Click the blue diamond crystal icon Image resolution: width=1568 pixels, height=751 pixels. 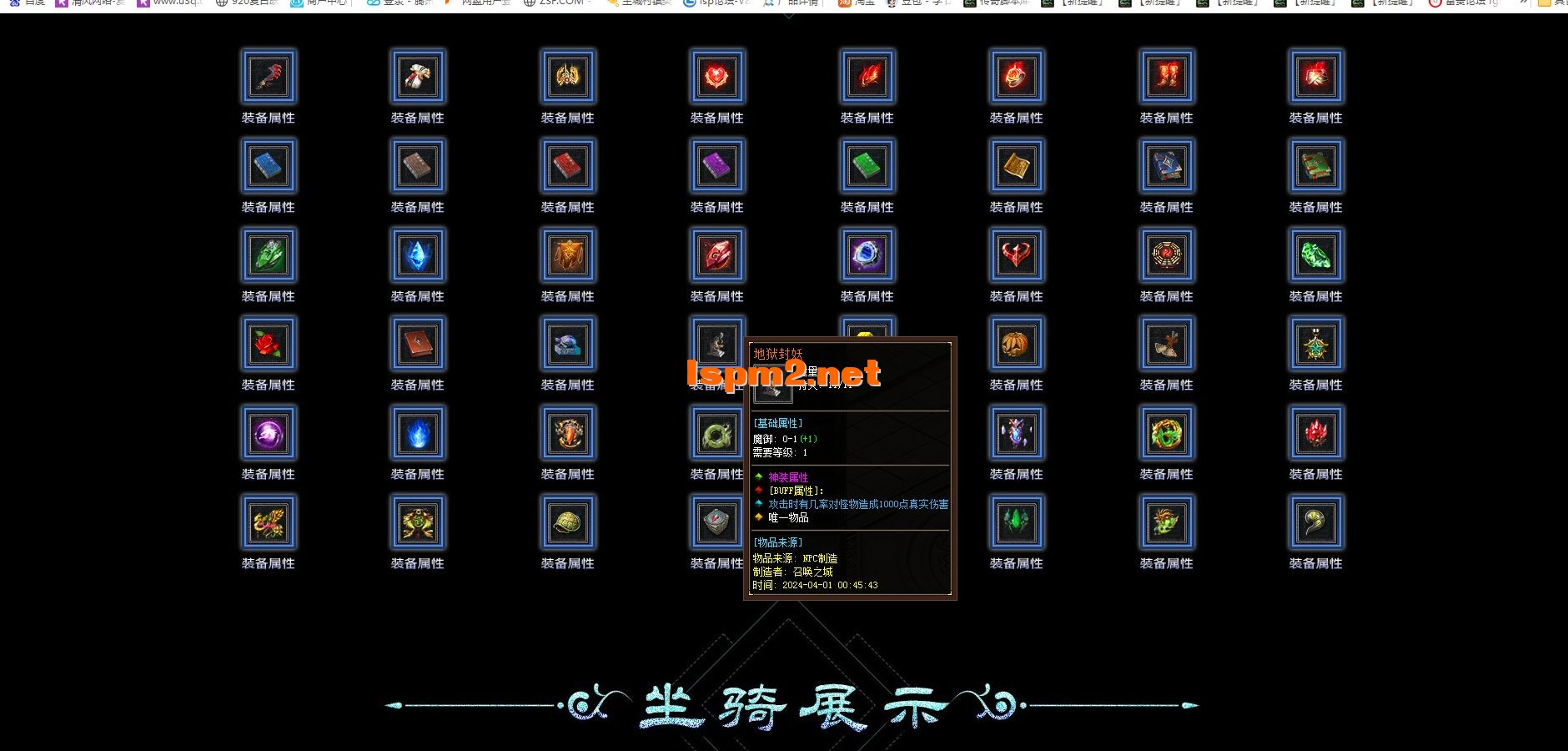pyautogui.click(x=418, y=255)
